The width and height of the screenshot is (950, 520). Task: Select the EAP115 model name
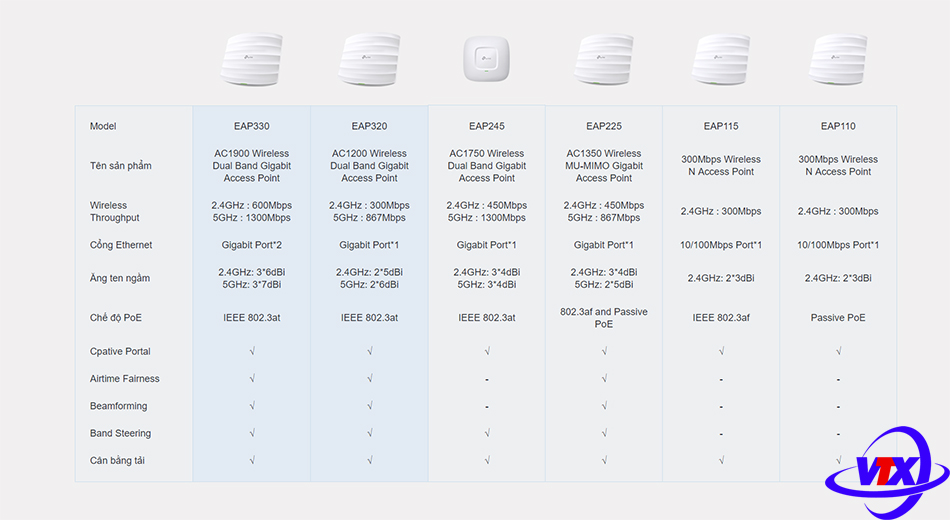721,126
